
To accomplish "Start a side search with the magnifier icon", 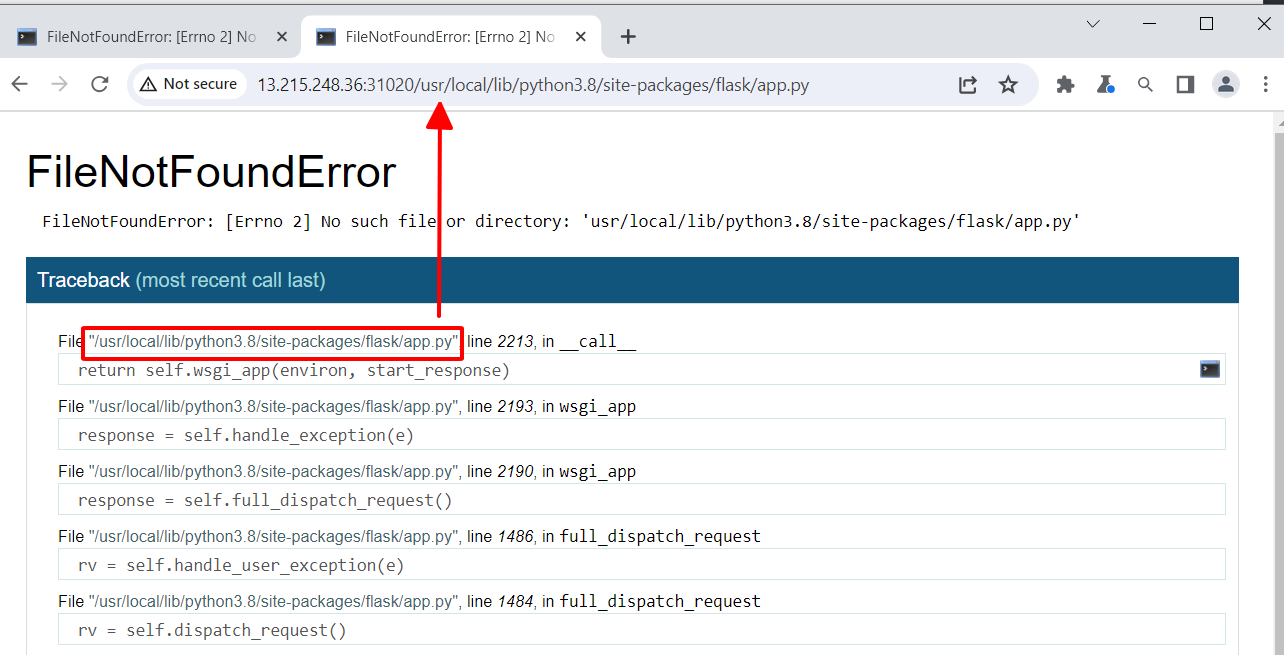I will pos(1145,84).
